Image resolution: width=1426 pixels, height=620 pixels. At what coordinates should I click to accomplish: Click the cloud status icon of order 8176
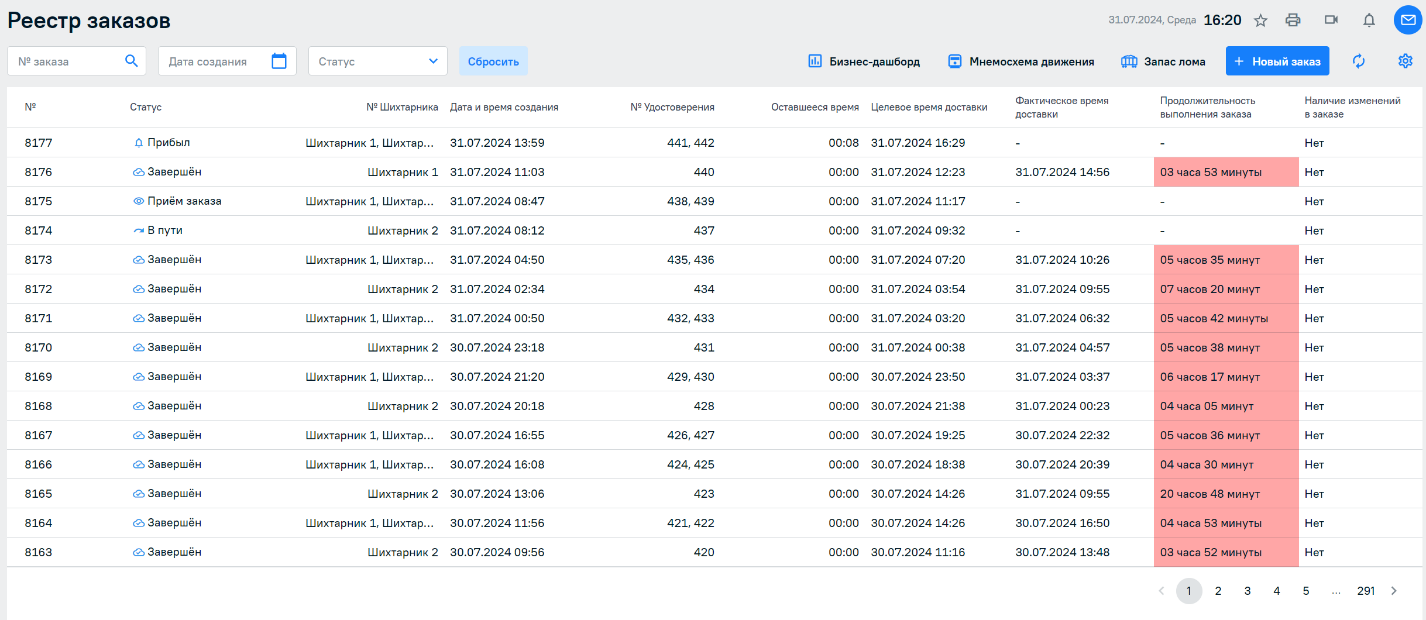139,172
